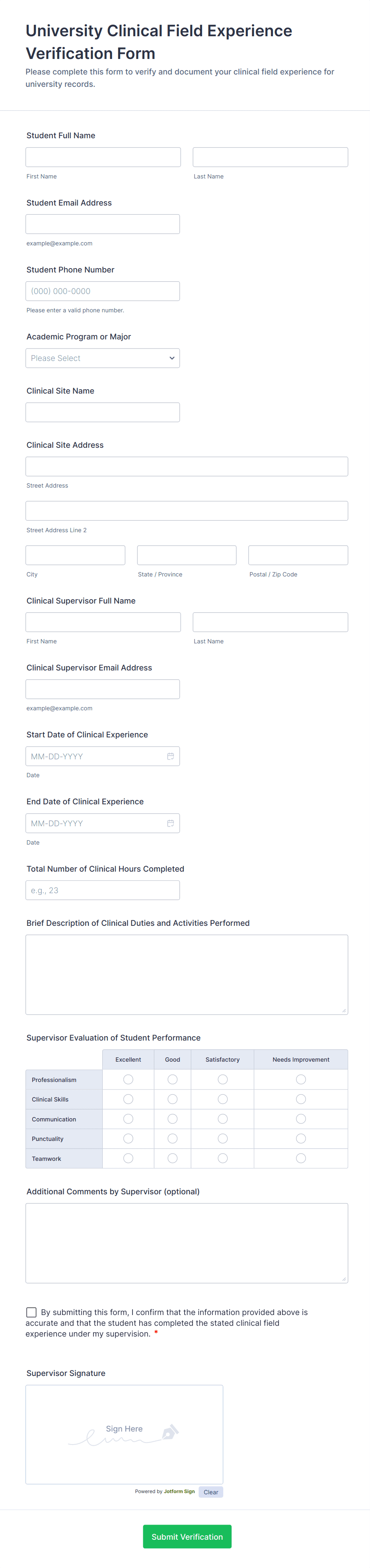Check the supervisor confirmation checkbox
Screen dimensions: 370x1568
(x=31, y=1312)
